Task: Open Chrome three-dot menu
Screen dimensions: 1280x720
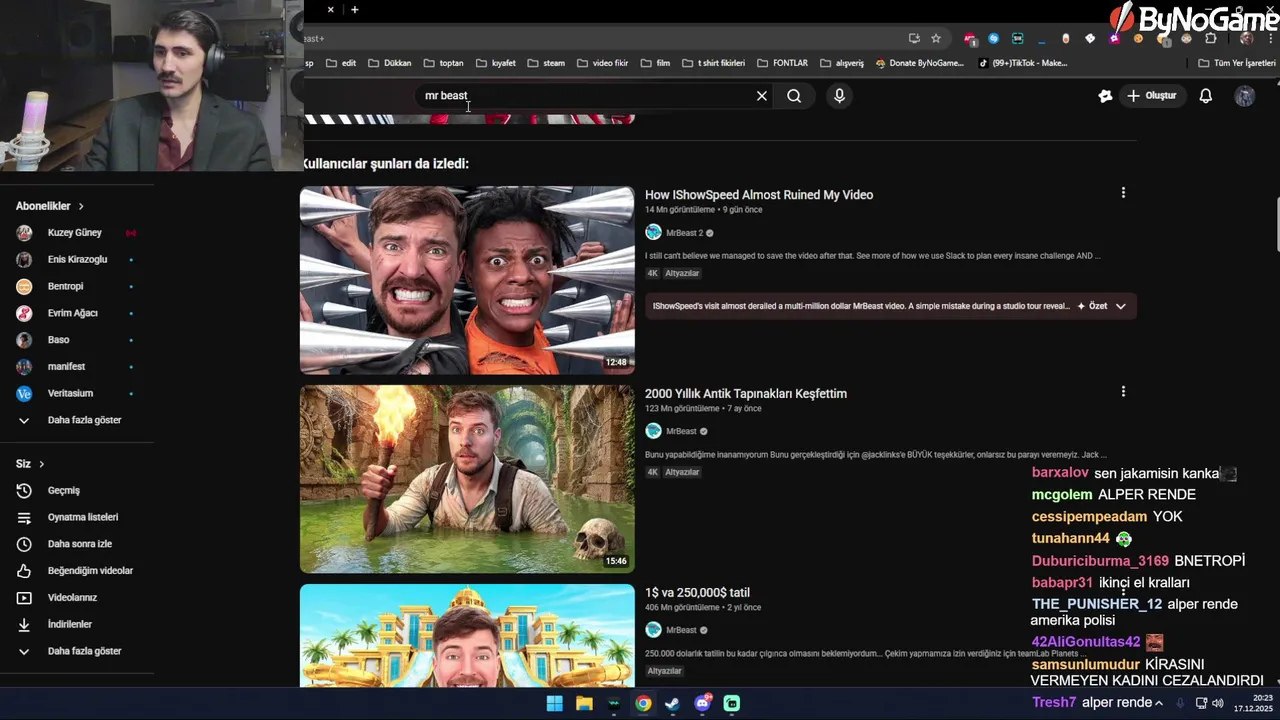Action: coord(1270,38)
